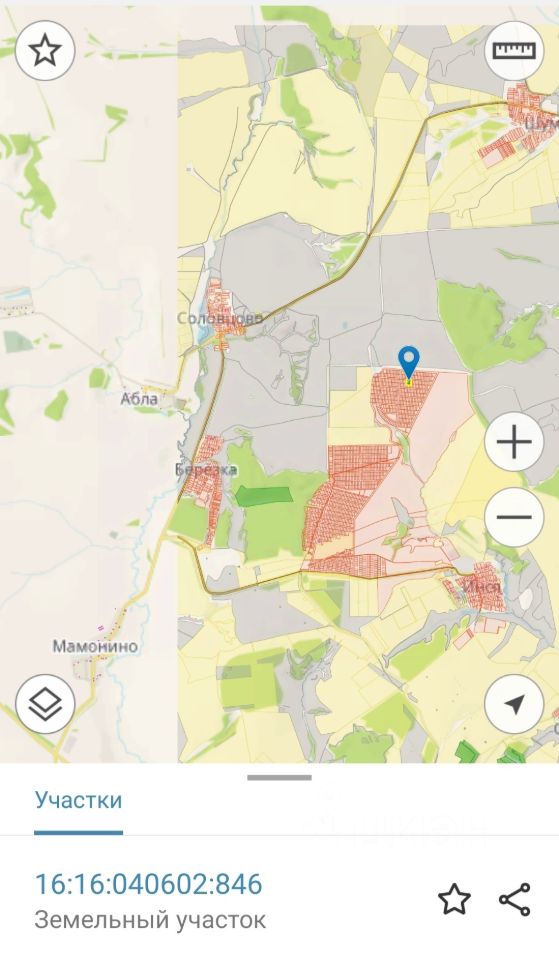Share the land parcel info

(x=514, y=899)
